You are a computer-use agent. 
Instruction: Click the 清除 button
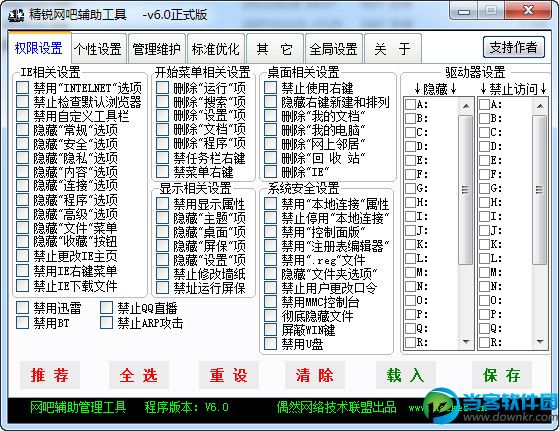(315, 375)
